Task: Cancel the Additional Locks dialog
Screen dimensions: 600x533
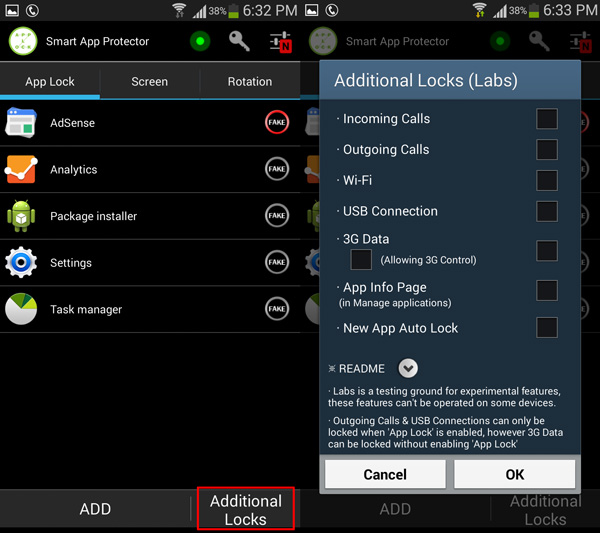Action: point(385,474)
